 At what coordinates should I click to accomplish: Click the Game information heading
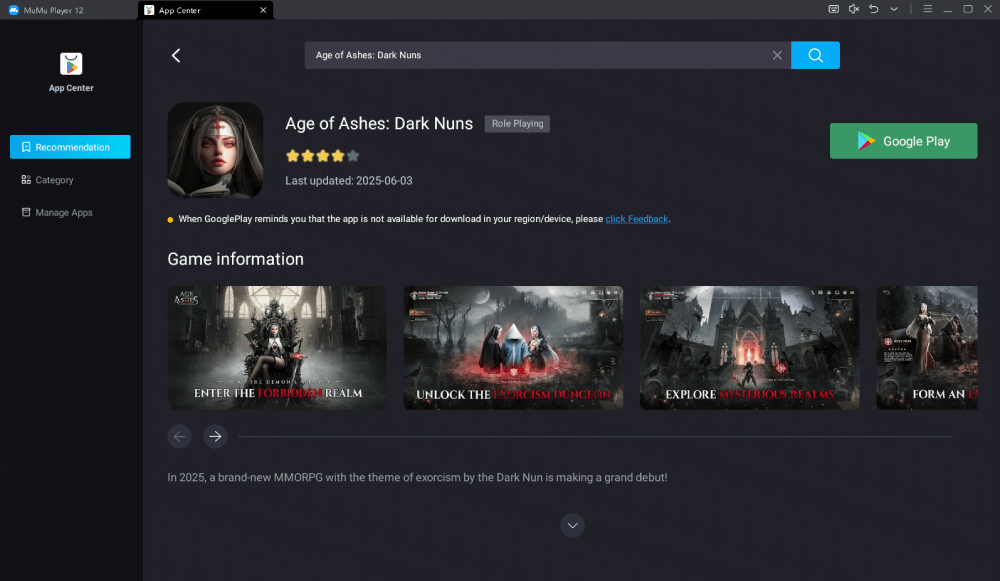click(x=235, y=259)
